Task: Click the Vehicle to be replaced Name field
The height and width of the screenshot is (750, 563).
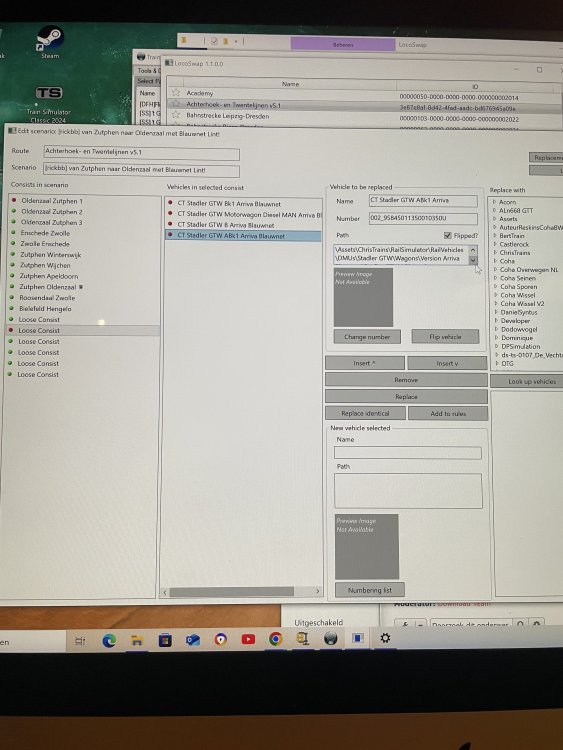Action: (x=423, y=201)
